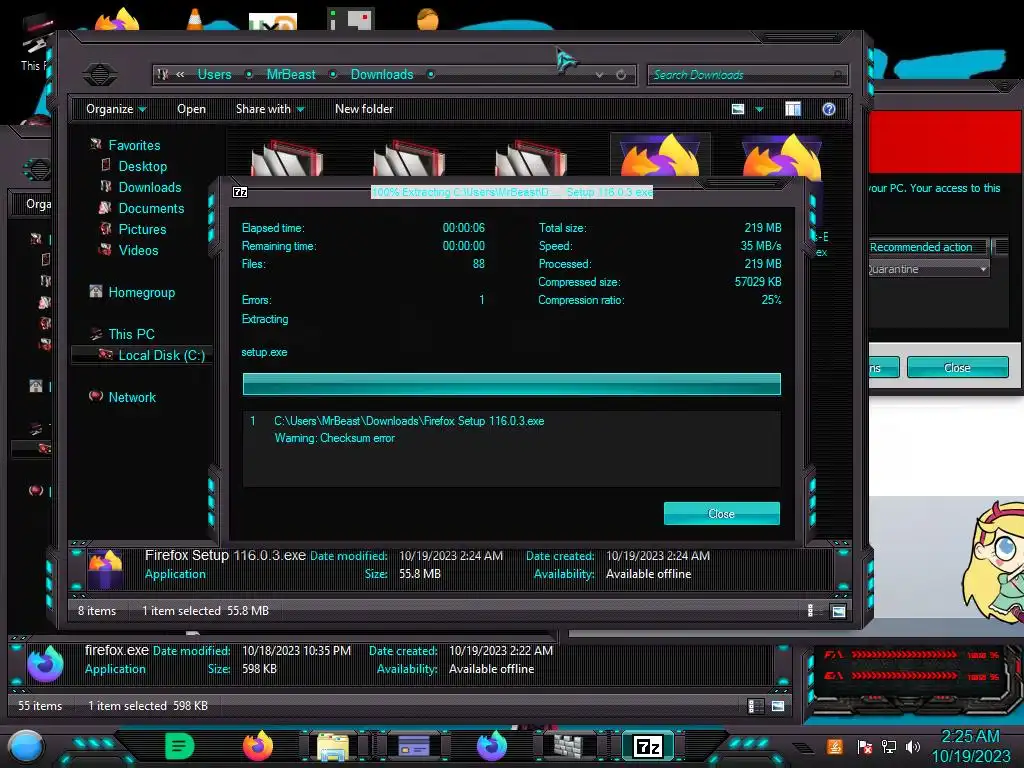Click the Network icon in navigation pane

[96, 396]
